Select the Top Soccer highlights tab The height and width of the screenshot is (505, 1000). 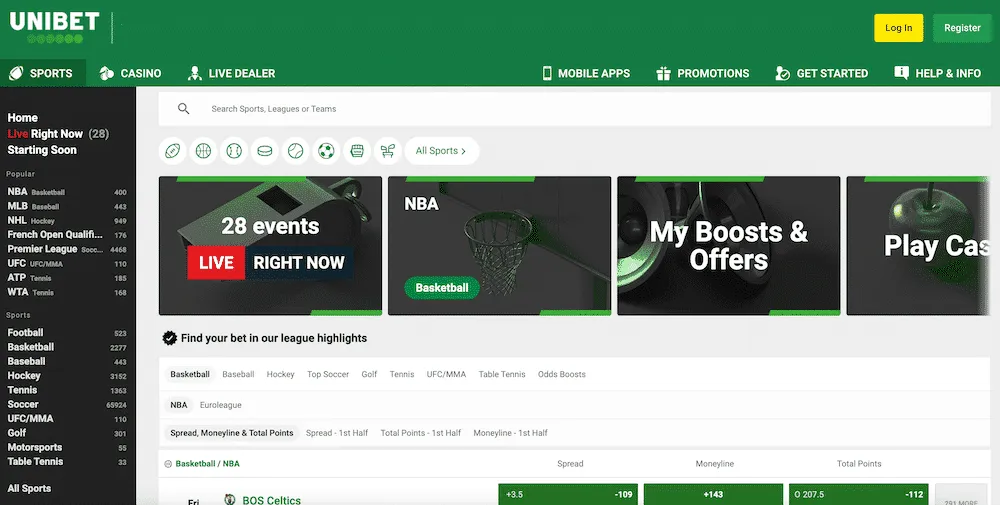[x=328, y=374]
